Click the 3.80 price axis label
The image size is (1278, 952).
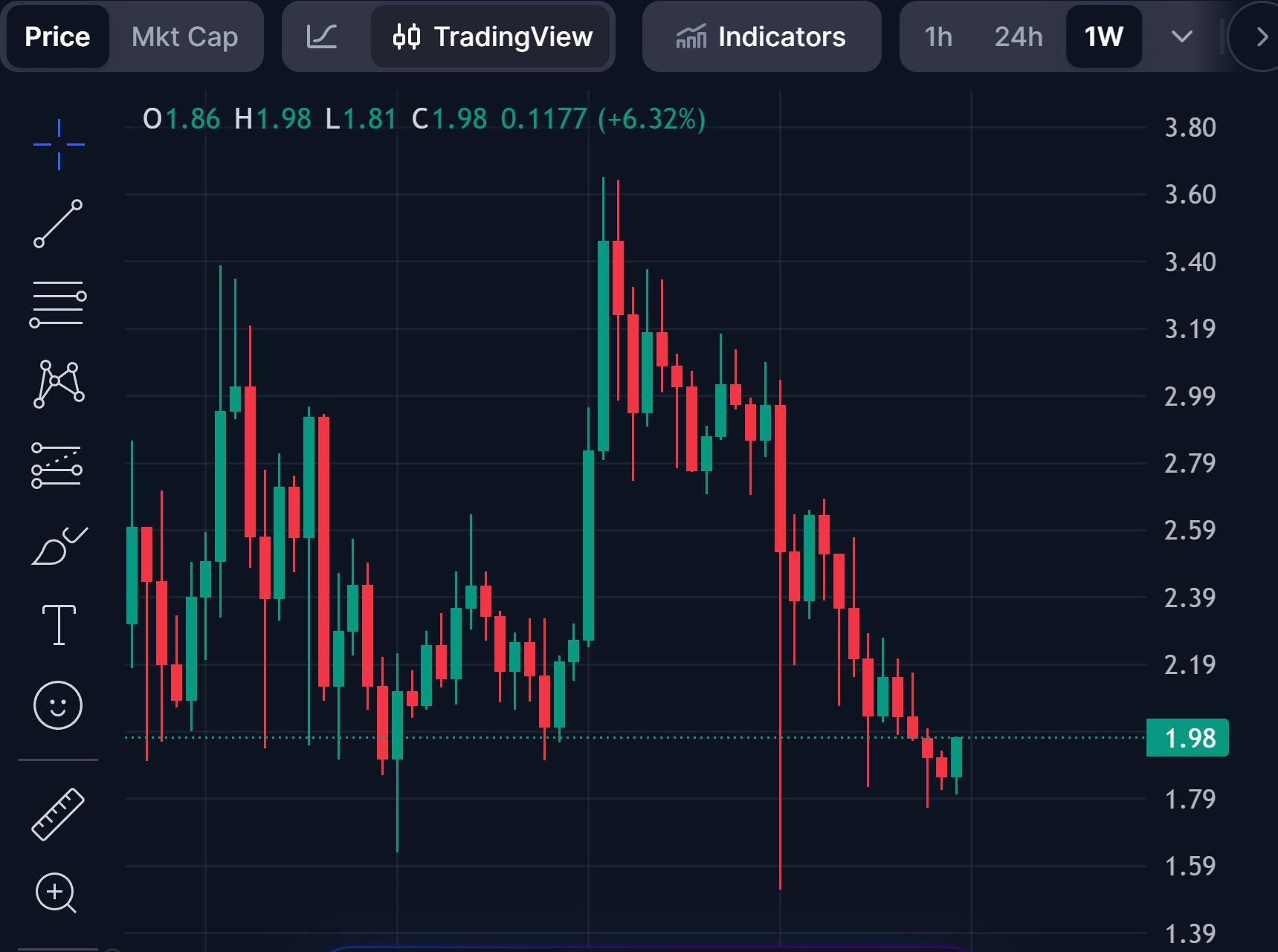pyautogui.click(x=1190, y=128)
